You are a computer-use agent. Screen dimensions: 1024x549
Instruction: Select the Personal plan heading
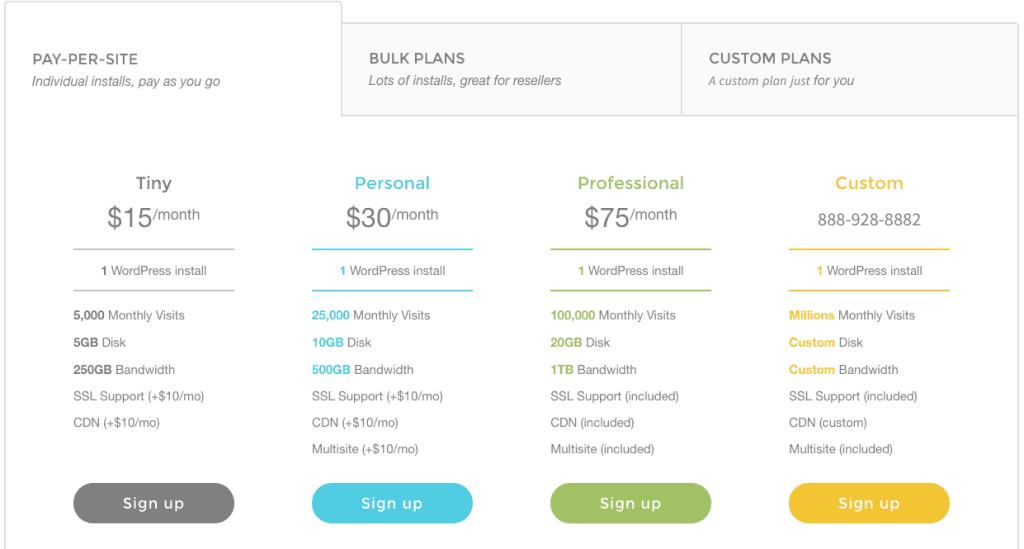tap(392, 183)
